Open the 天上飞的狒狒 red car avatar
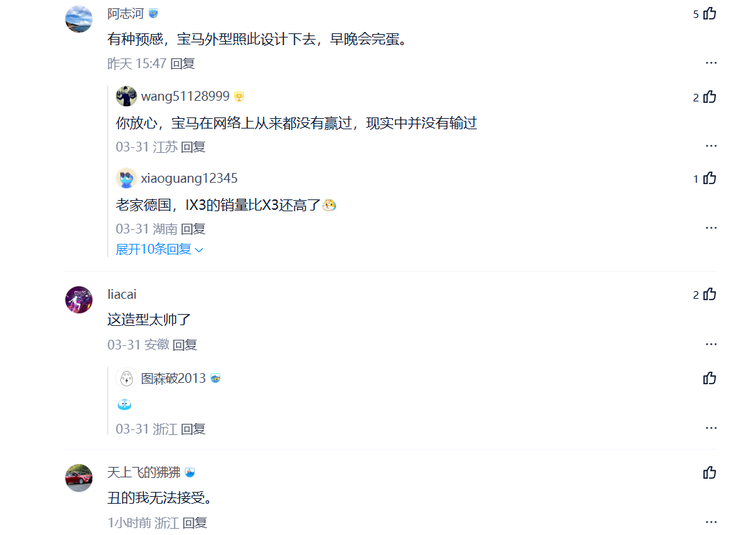This screenshot has width=750, height=535. tap(79, 478)
